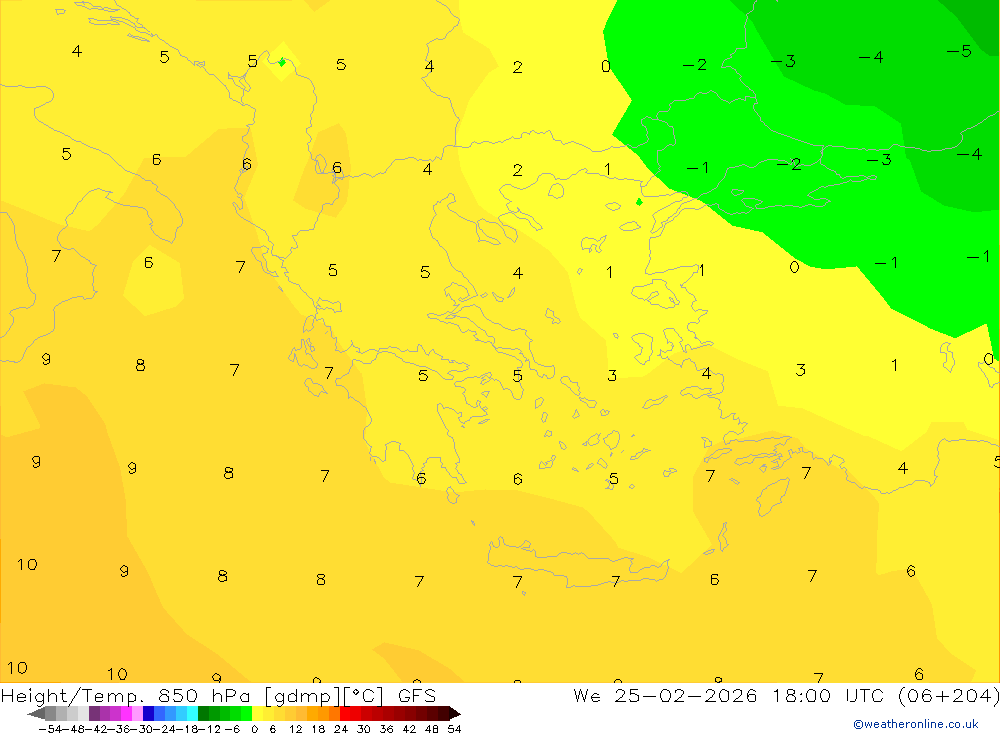Pick the bright red swatch above the 24 label
The height and width of the screenshot is (733, 1000).
click(345, 714)
